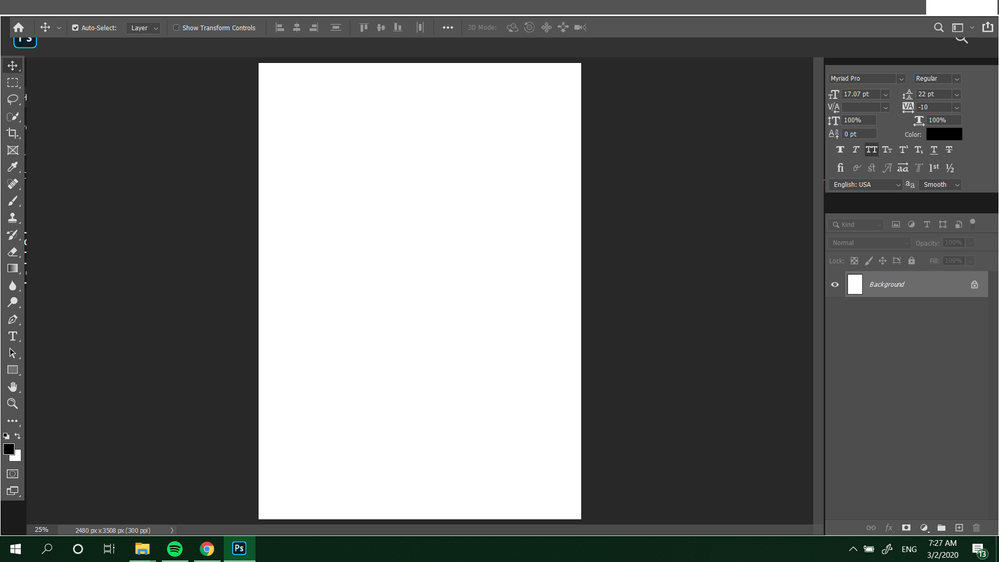Click the Home button in options bar
Screen dimensions: 999x562
[18, 27]
